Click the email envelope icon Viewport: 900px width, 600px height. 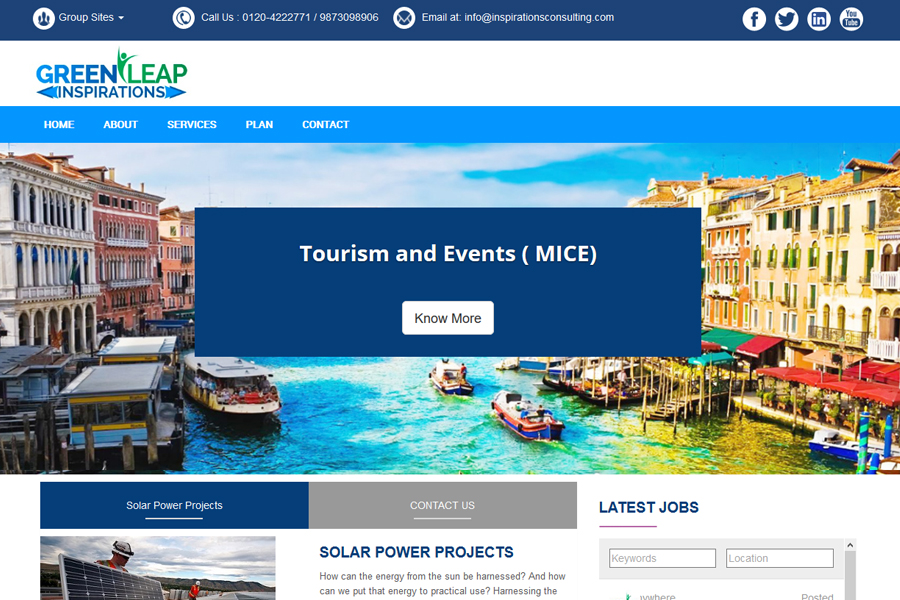coord(404,18)
